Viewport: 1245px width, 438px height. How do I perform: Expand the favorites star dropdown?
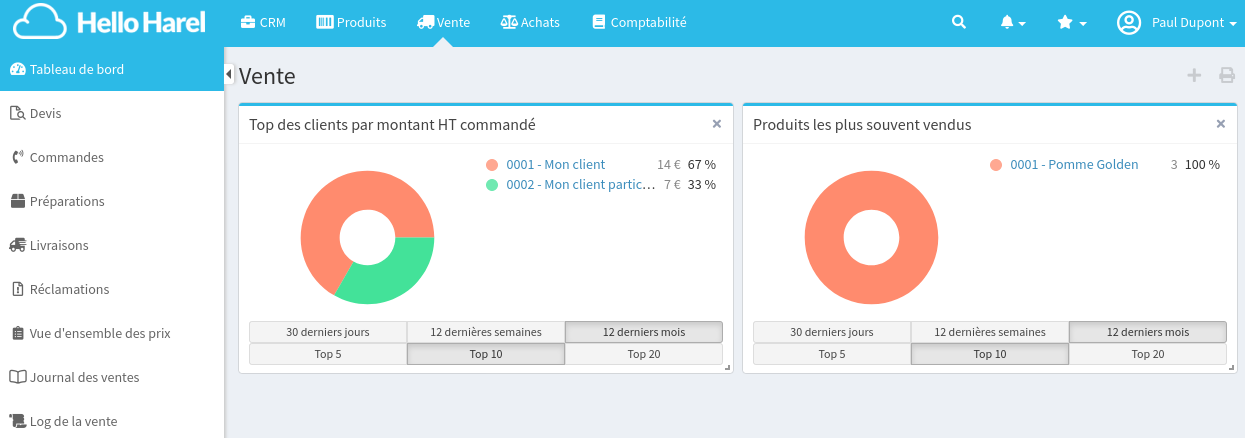coord(1071,22)
